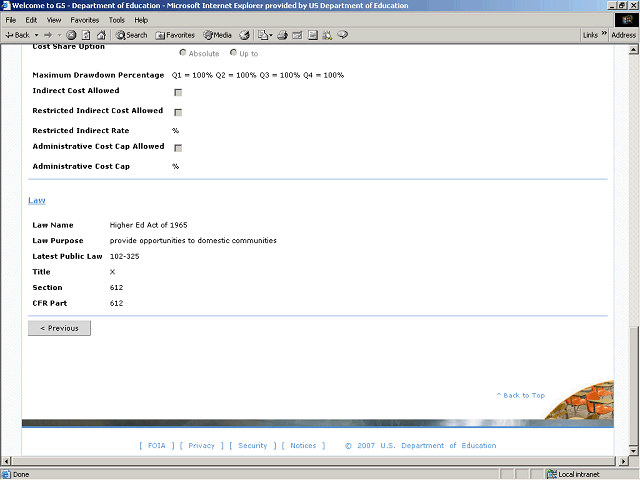Click the Stop loading icon
The image size is (640, 480).
coord(71,35)
